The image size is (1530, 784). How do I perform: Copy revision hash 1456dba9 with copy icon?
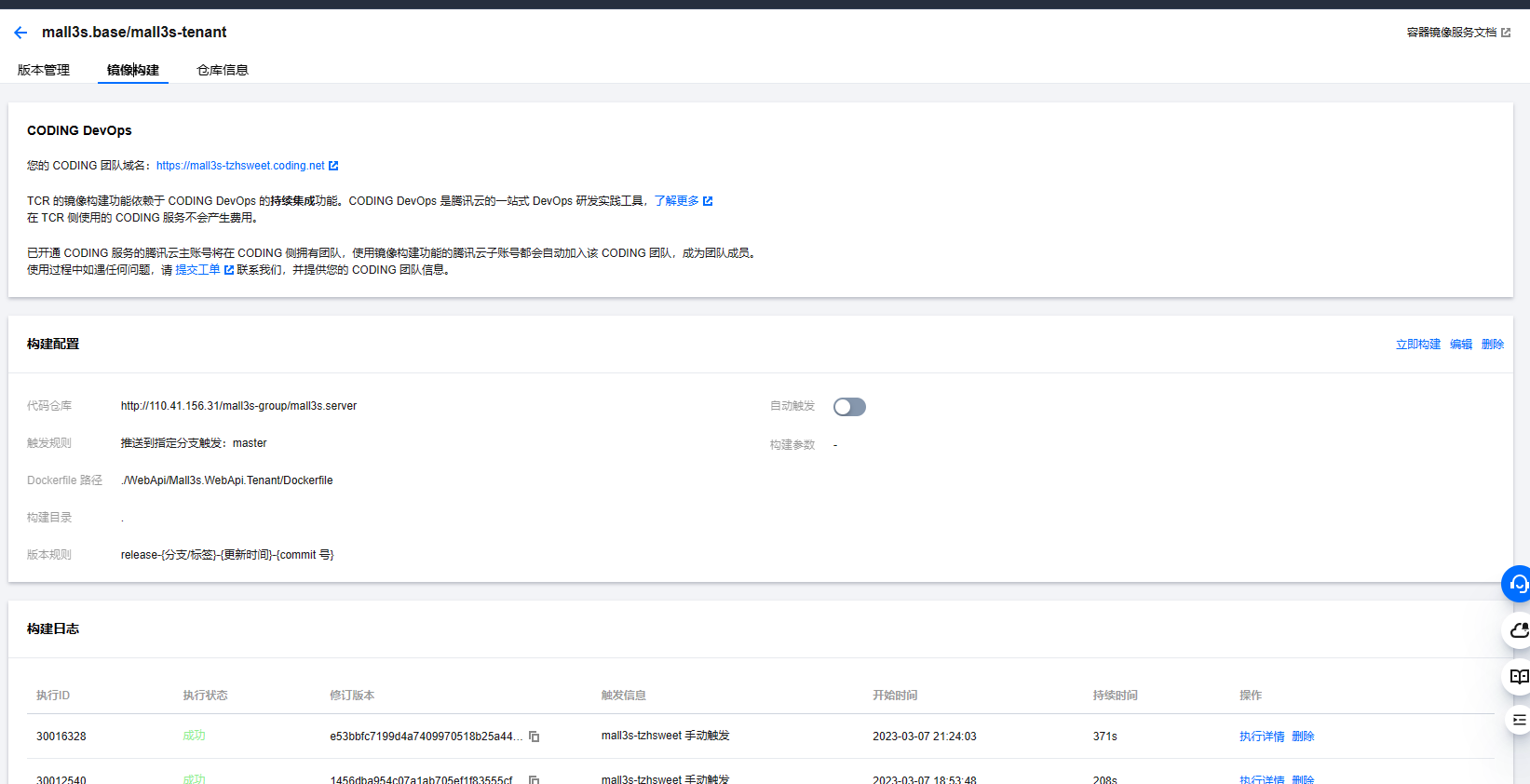click(x=535, y=779)
